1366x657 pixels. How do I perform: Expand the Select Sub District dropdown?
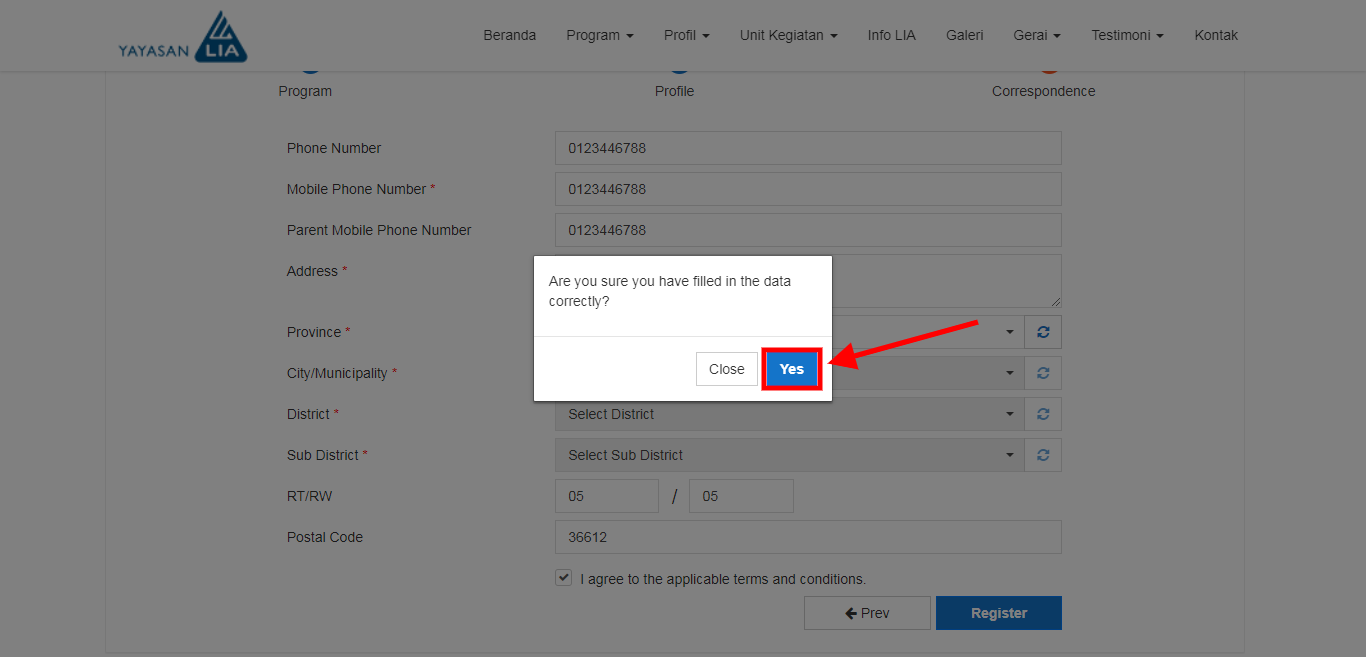(x=789, y=455)
